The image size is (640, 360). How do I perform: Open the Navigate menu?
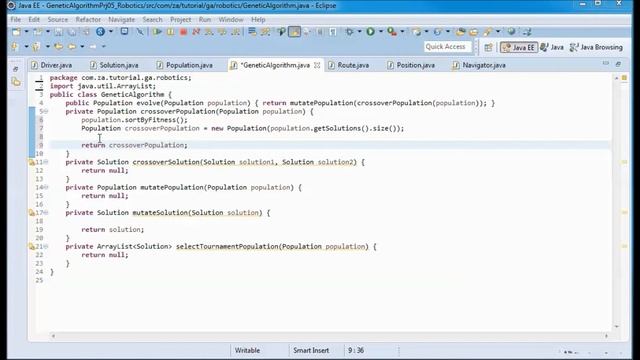(121, 20)
